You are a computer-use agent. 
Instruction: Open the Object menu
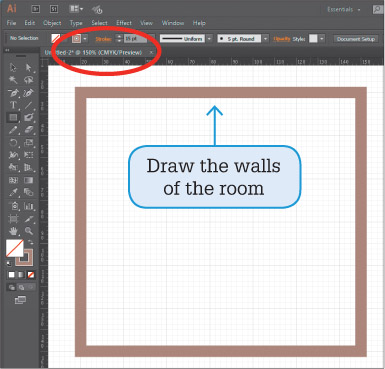(52, 23)
